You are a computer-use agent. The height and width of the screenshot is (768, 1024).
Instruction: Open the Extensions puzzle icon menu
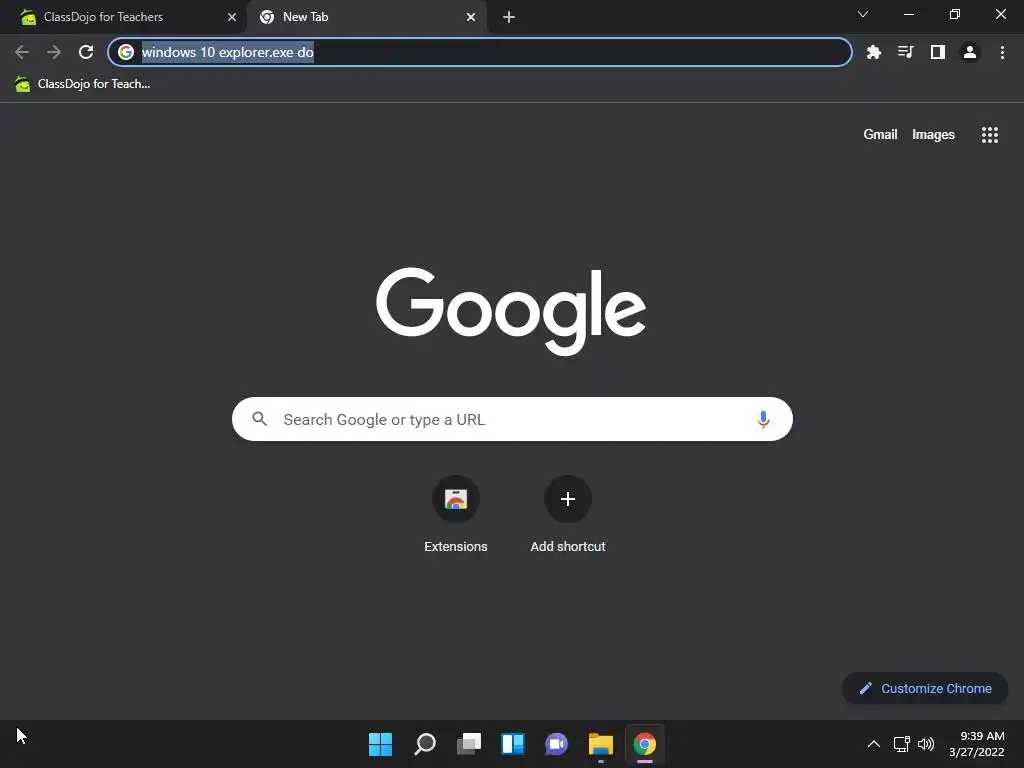pos(873,52)
